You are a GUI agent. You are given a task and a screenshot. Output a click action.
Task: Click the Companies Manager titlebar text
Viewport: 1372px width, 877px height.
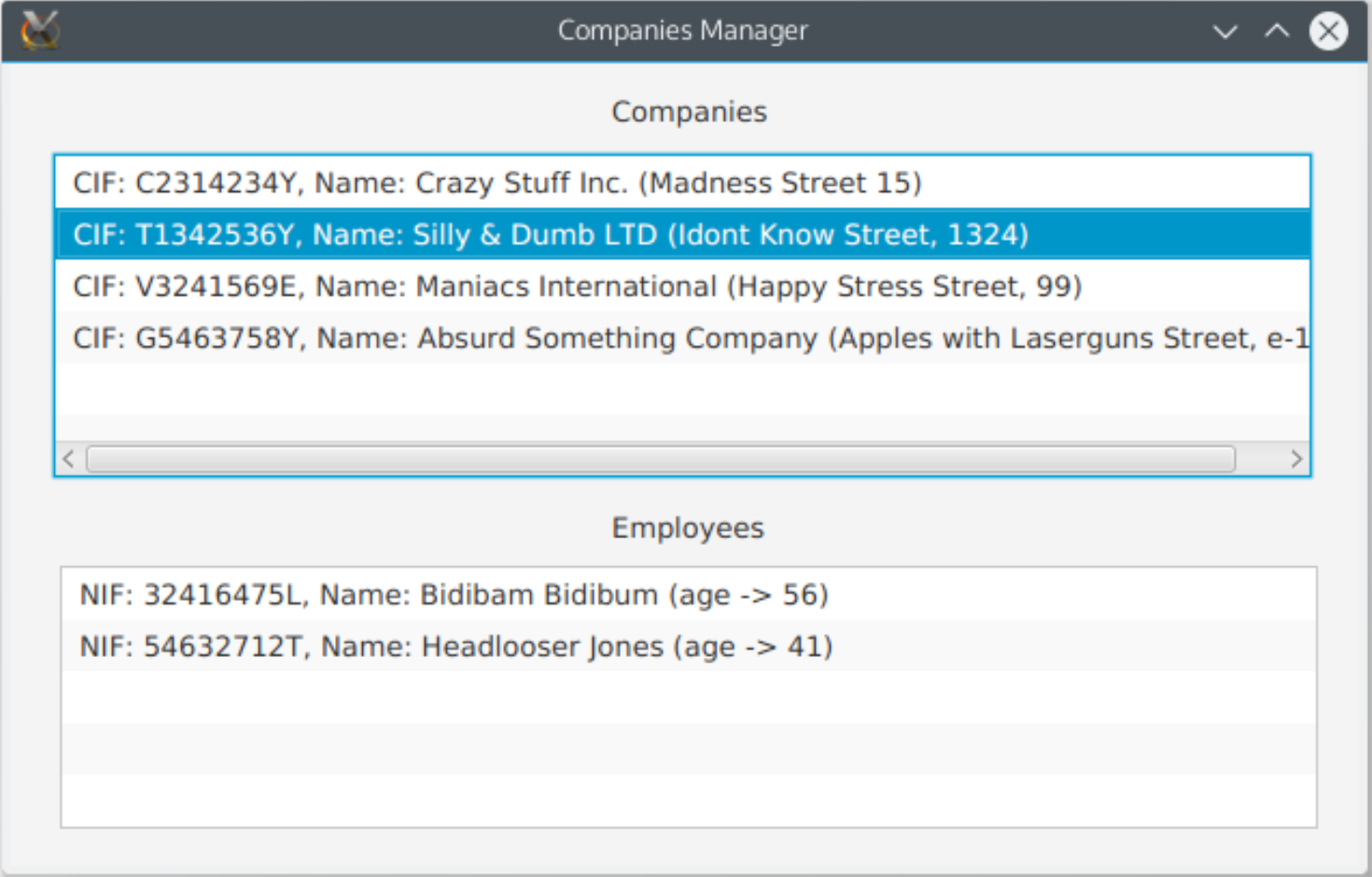tap(683, 30)
